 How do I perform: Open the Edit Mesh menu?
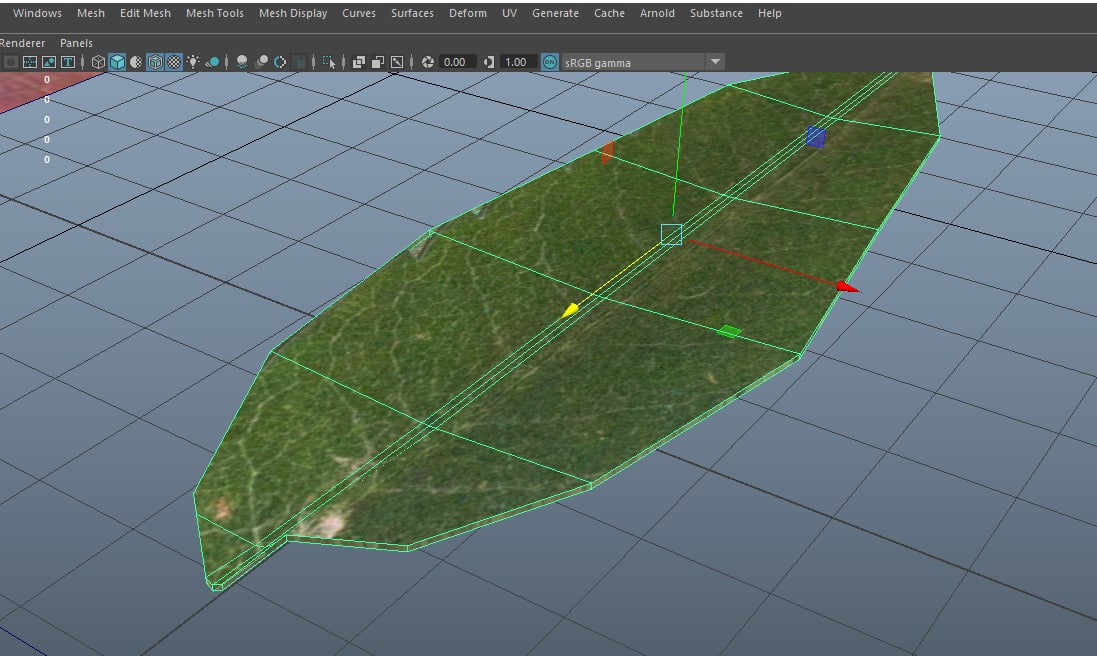[x=145, y=13]
